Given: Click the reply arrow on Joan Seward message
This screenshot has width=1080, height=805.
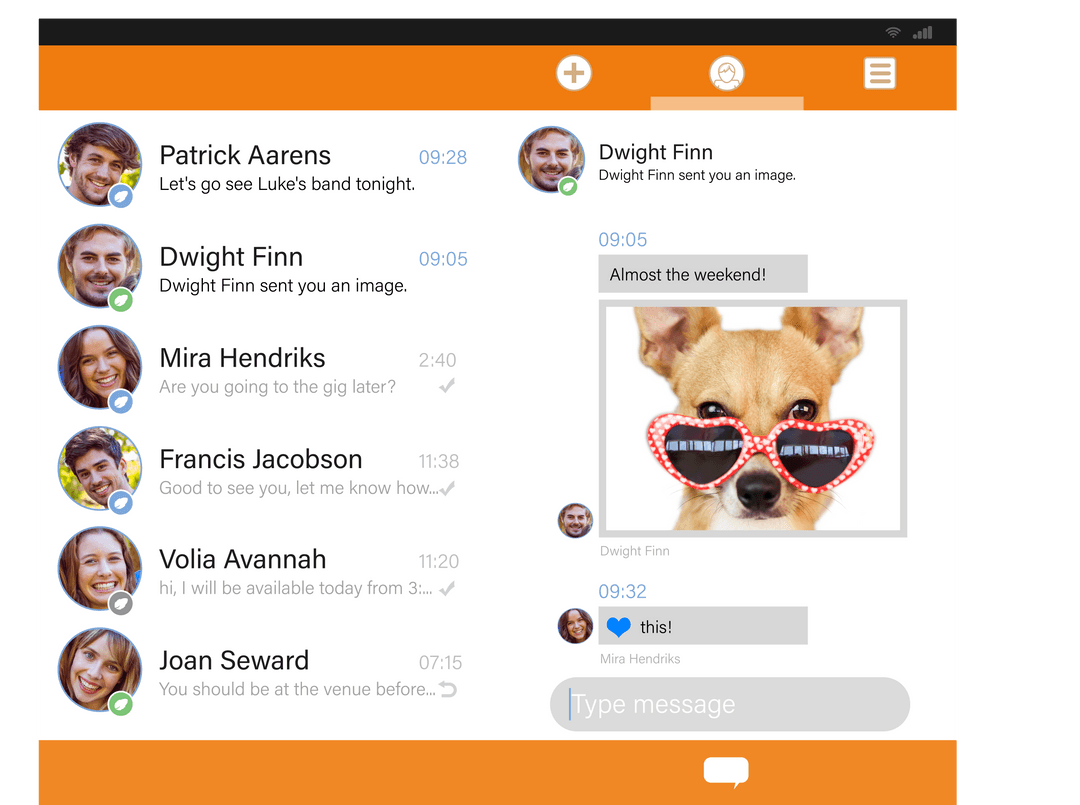Looking at the screenshot, I should [448, 689].
